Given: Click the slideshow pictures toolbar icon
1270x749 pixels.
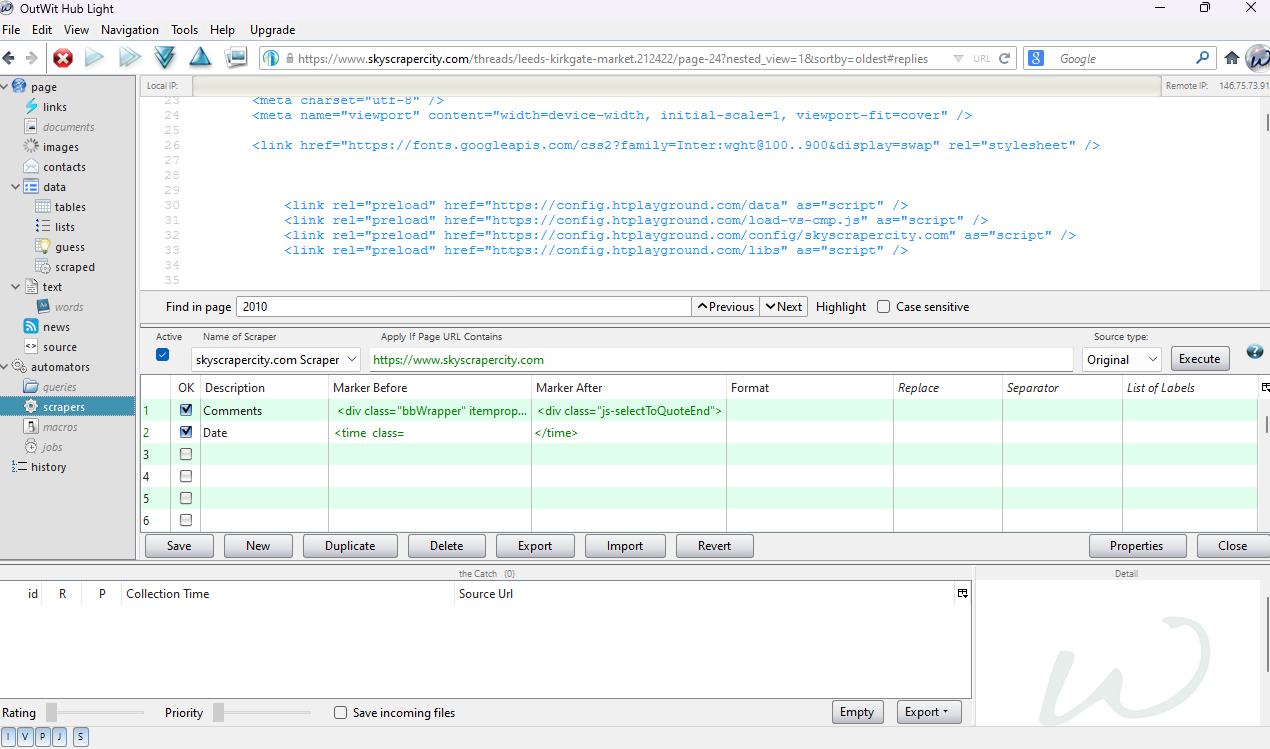Looking at the screenshot, I should (x=236, y=58).
